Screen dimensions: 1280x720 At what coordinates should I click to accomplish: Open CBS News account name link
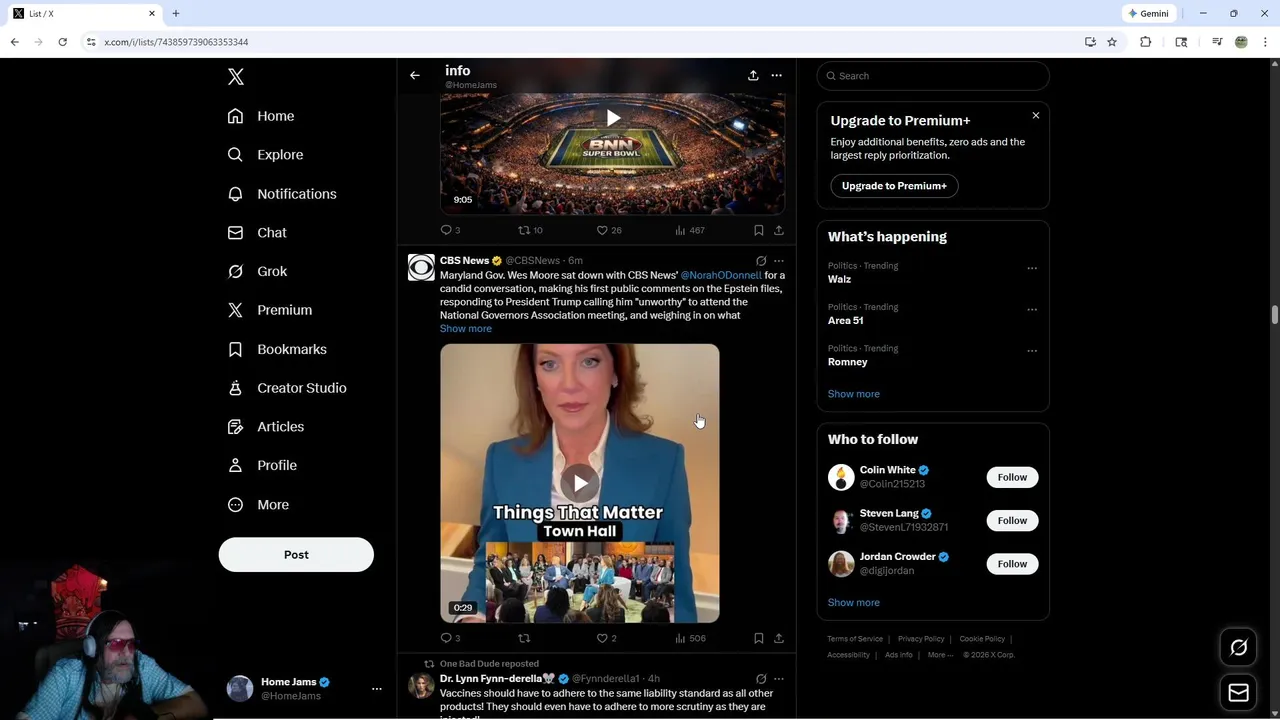coord(464,261)
